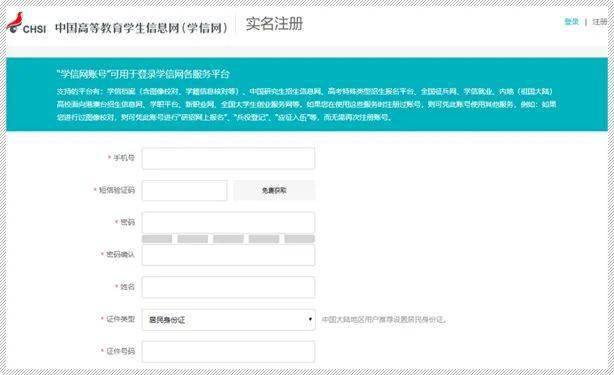Screen dimensions: 614x375
Task: Focus the 短信验证码 input box
Action: coord(184,191)
